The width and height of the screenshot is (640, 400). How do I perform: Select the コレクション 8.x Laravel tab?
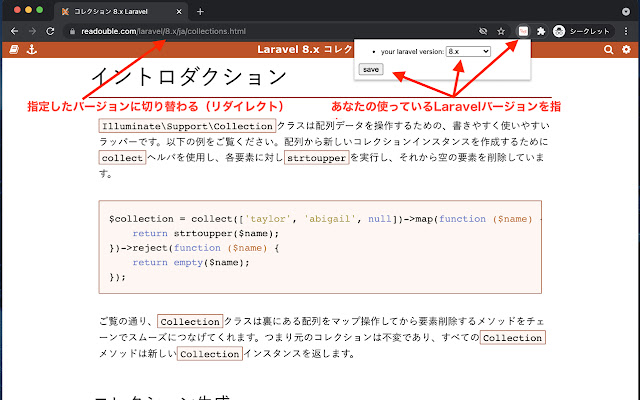[121, 11]
